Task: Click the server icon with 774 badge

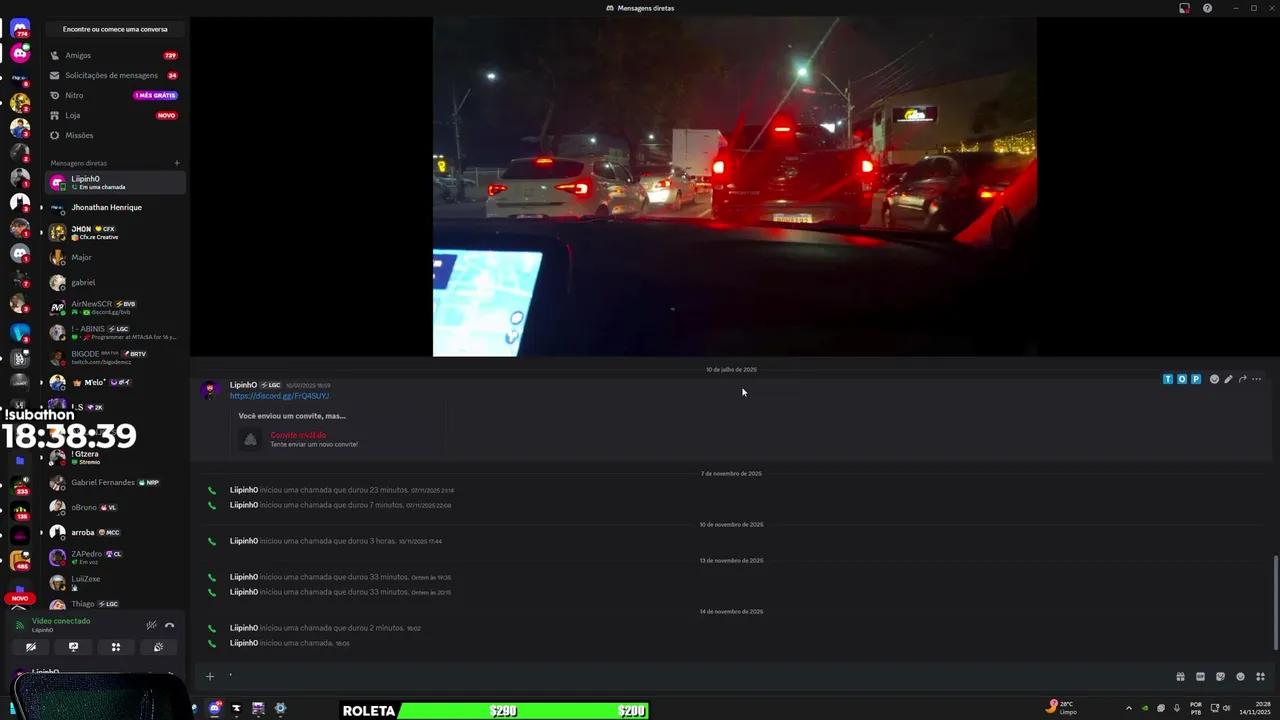Action: click(x=20, y=28)
